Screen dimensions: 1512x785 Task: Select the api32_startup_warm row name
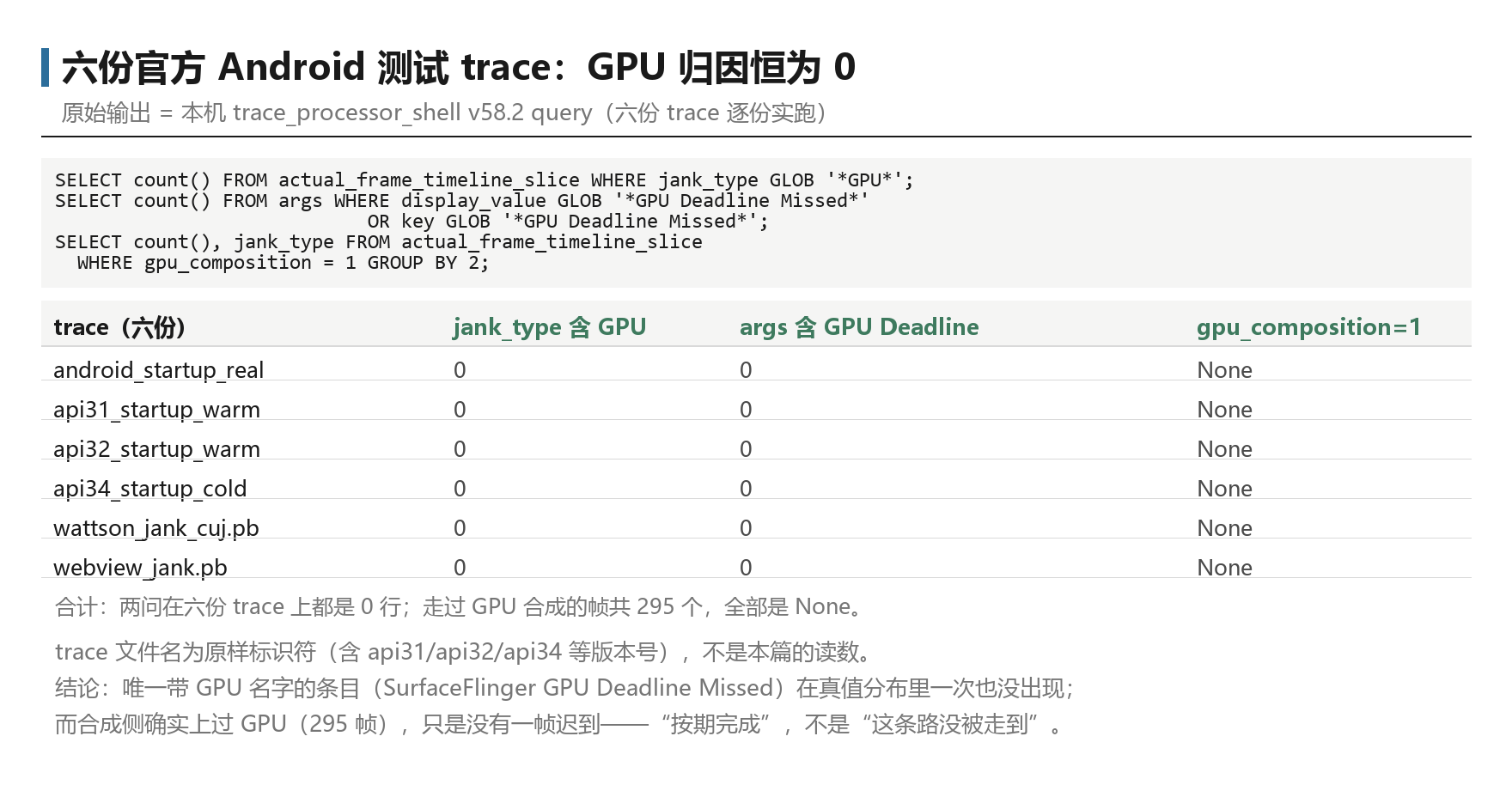(156, 449)
